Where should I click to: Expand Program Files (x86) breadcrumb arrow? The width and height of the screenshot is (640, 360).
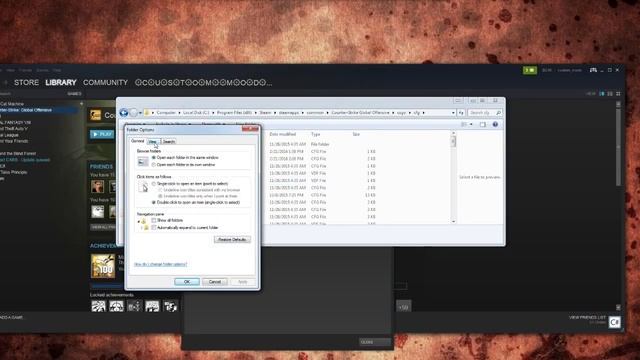[256, 113]
